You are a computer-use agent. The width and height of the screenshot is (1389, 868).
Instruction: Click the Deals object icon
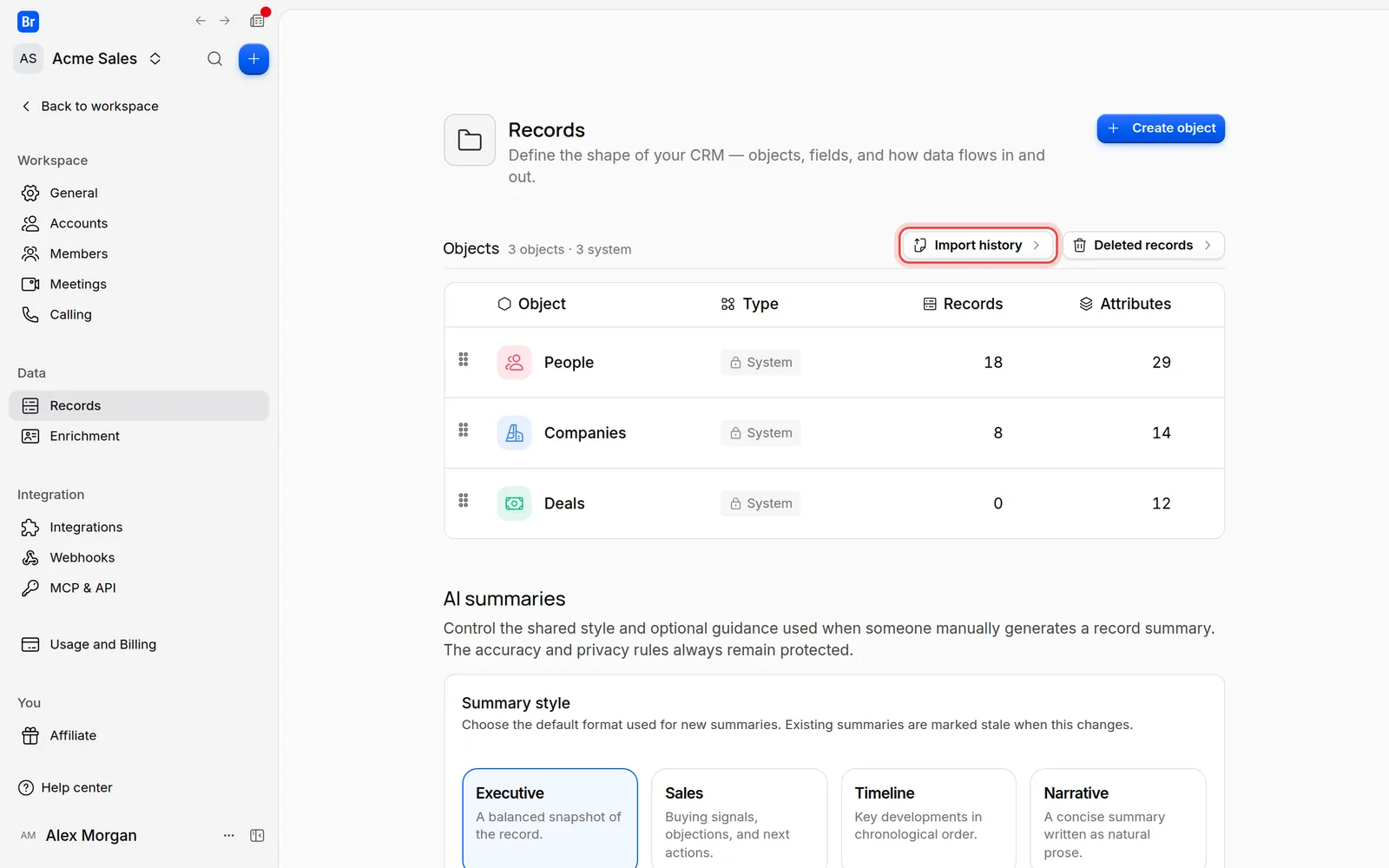pos(514,503)
